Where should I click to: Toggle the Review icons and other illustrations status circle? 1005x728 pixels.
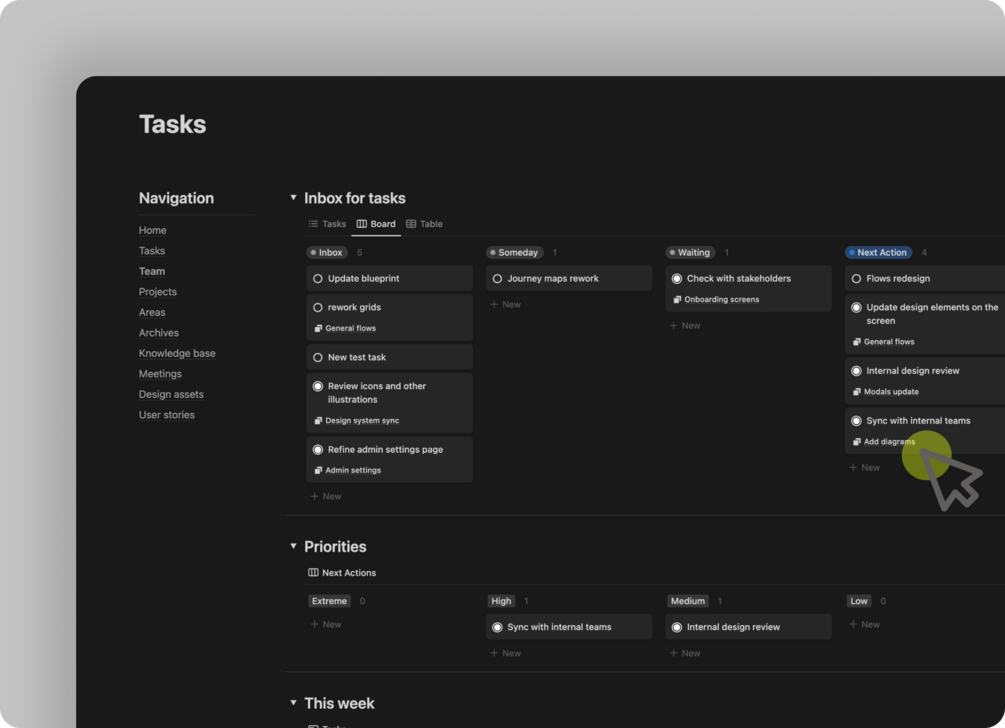click(x=318, y=386)
